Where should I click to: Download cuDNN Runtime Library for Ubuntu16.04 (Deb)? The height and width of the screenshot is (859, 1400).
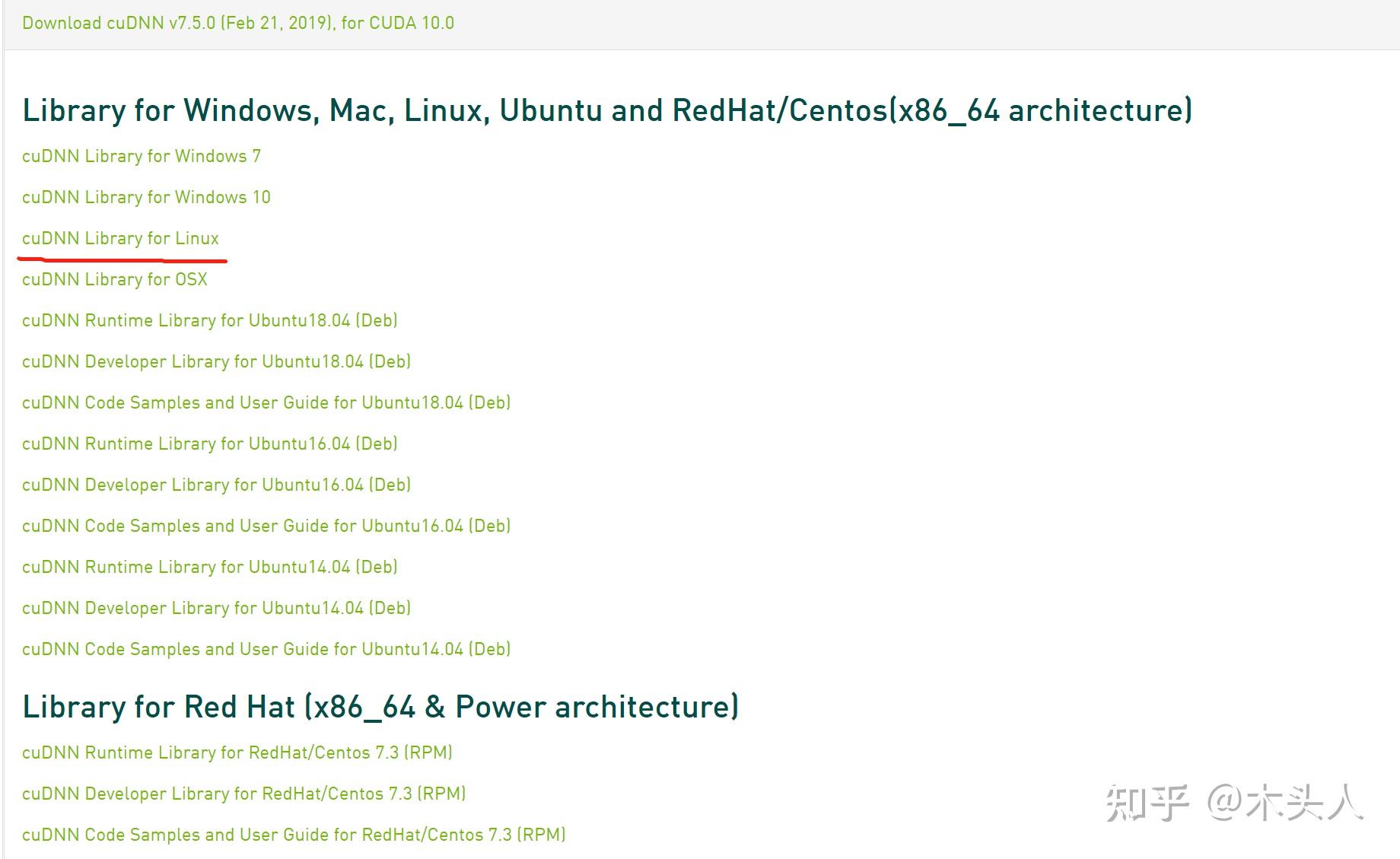[x=210, y=444]
